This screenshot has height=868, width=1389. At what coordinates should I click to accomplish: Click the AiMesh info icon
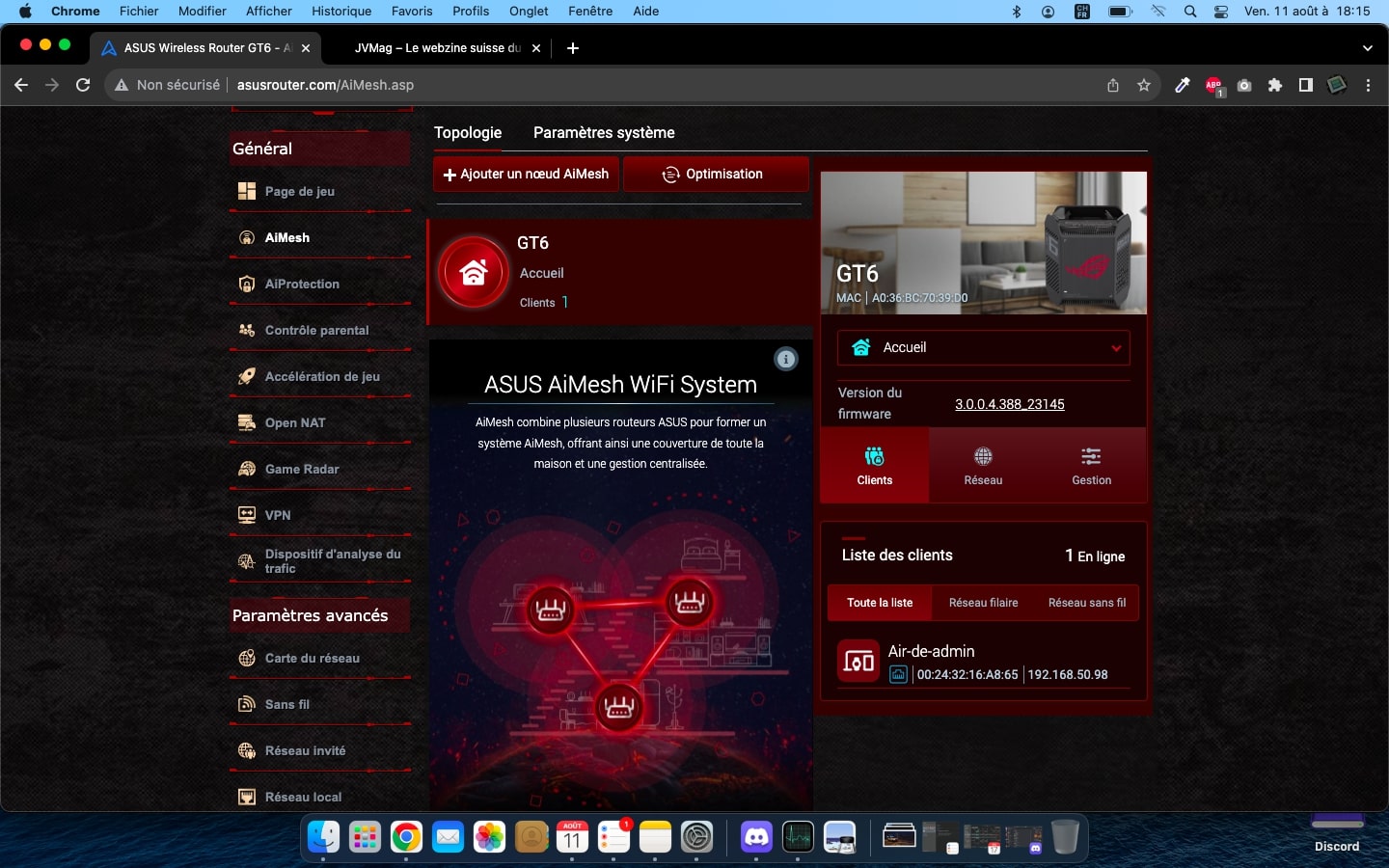tap(786, 360)
